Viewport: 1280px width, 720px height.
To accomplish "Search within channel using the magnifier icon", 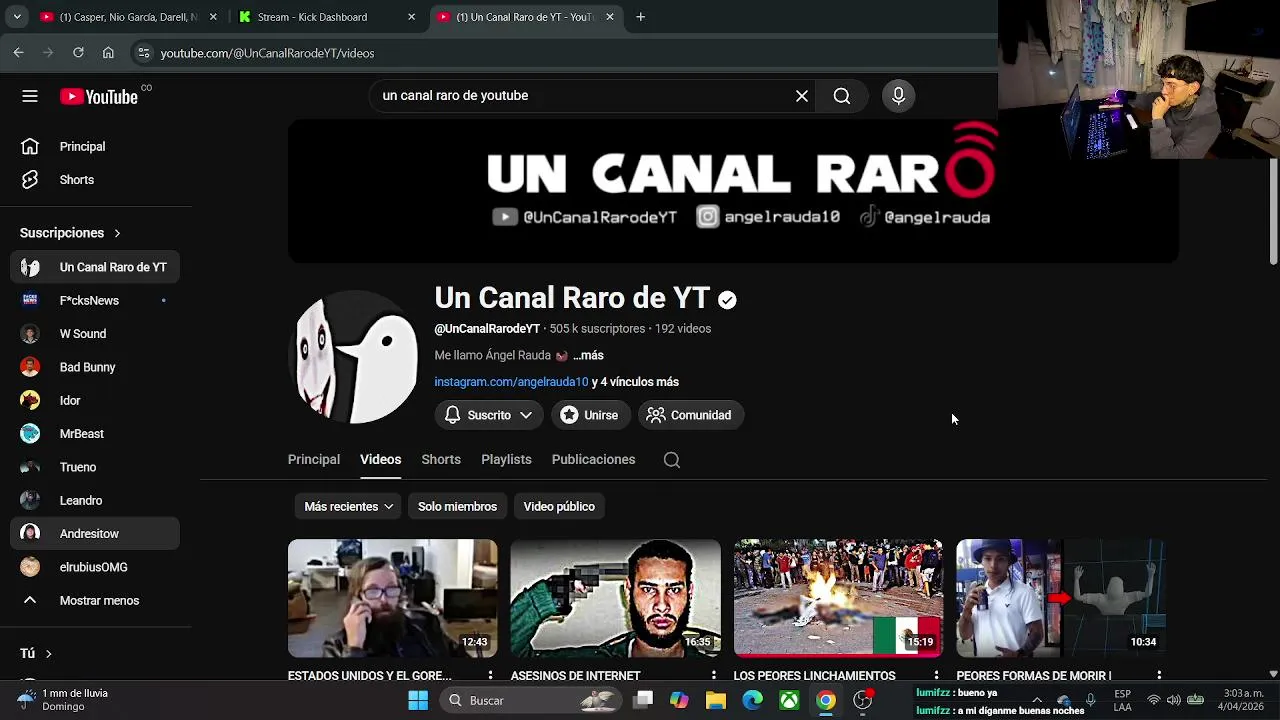I will [672, 460].
